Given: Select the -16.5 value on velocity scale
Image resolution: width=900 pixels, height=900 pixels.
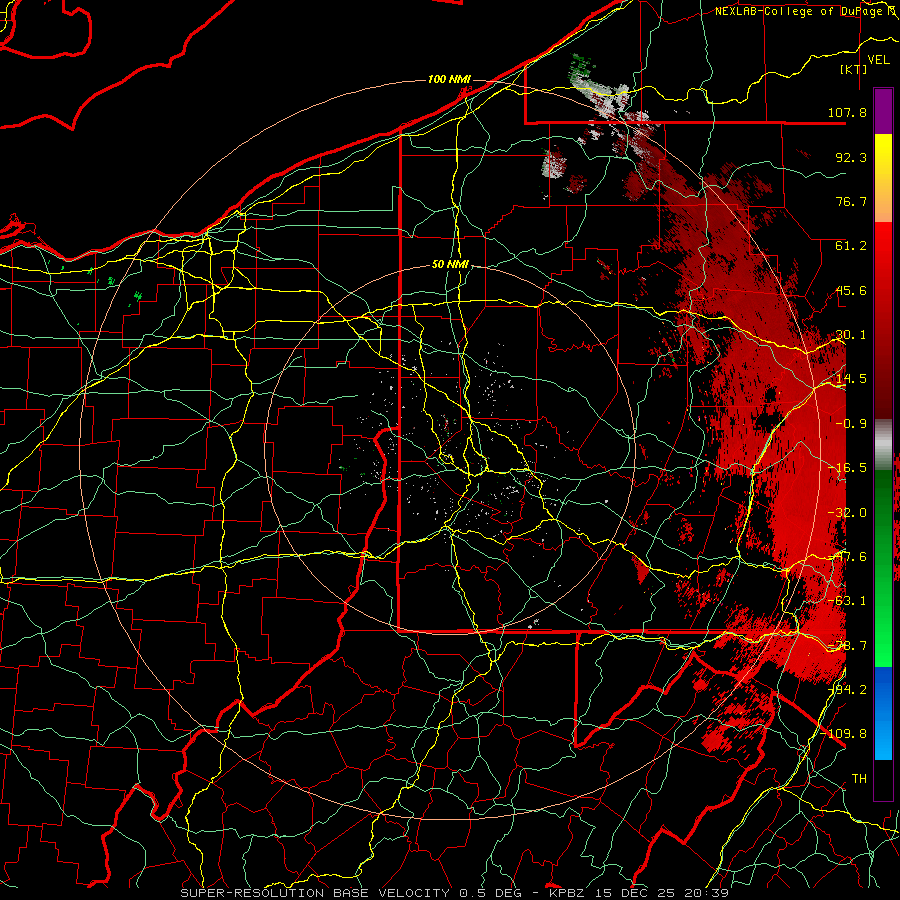Looking at the screenshot, I should coord(847,468).
